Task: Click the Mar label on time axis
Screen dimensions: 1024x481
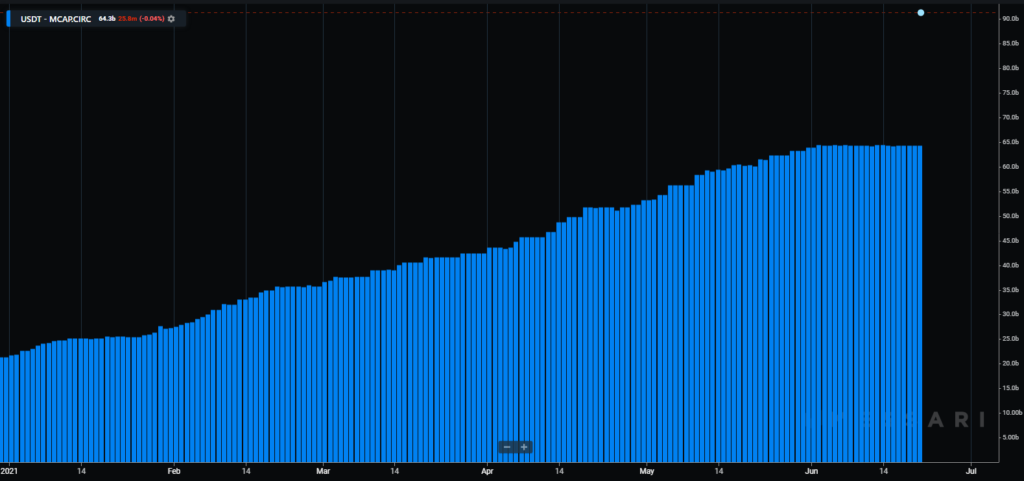Action: point(323,469)
